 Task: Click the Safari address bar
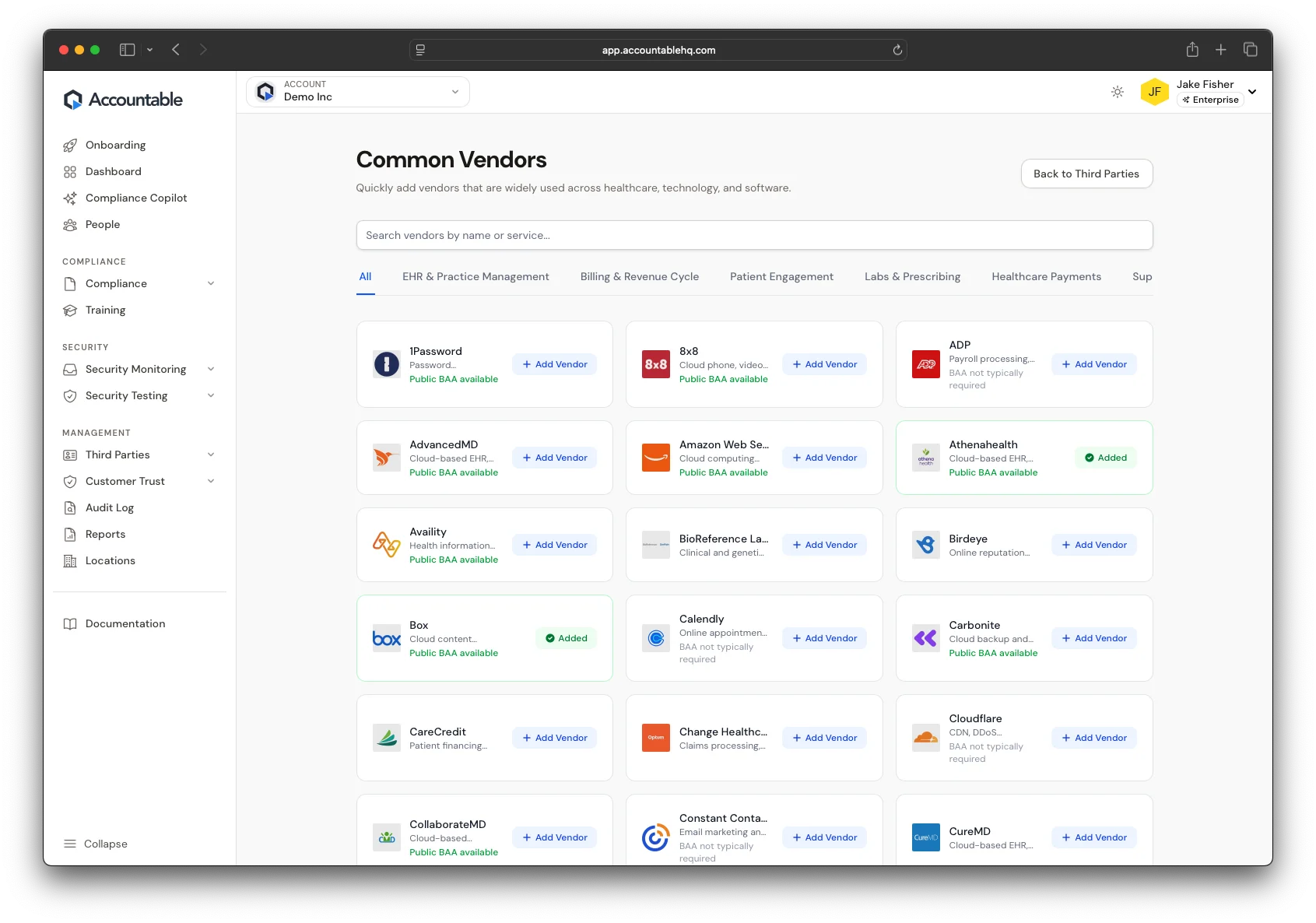coord(658,50)
